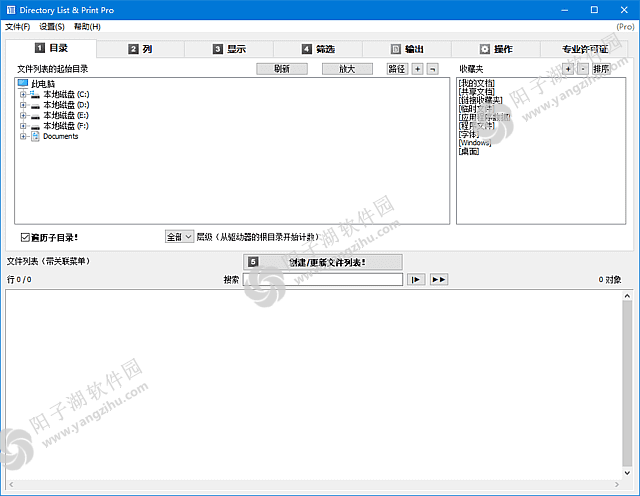Click the 本地磁盘 (C:) drive icon

click(x=35, y=94)
